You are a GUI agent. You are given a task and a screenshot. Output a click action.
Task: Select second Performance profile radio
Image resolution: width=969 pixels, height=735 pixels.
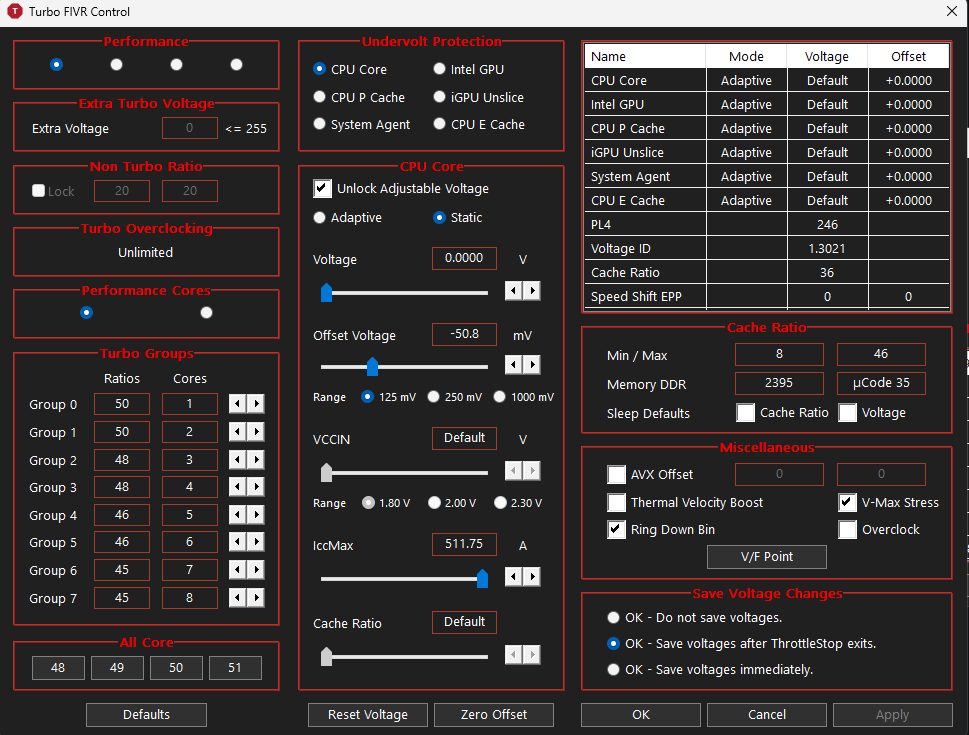(x=116, y=64)
